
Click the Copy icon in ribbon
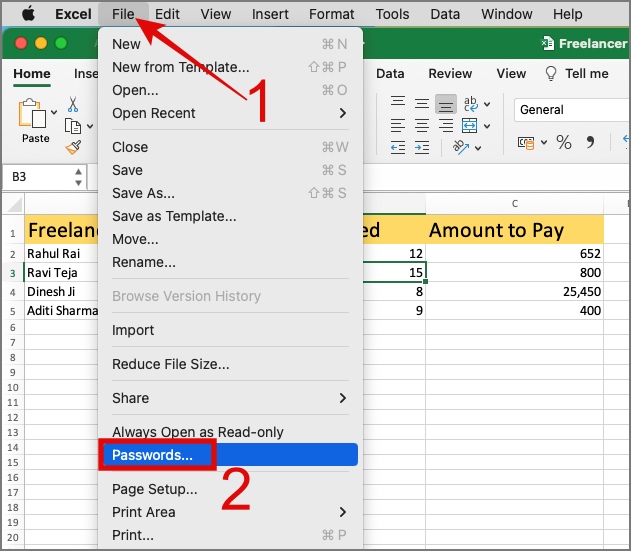click(73, 126)
